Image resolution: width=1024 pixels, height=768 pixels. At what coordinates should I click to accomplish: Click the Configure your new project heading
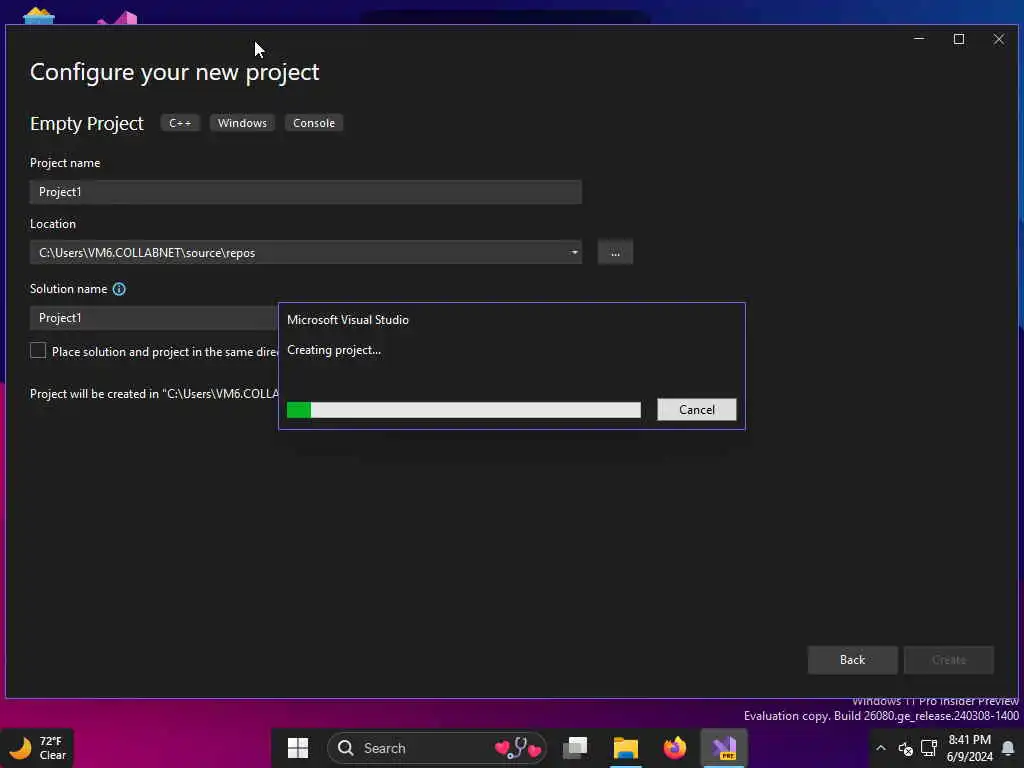coord(174,72)
